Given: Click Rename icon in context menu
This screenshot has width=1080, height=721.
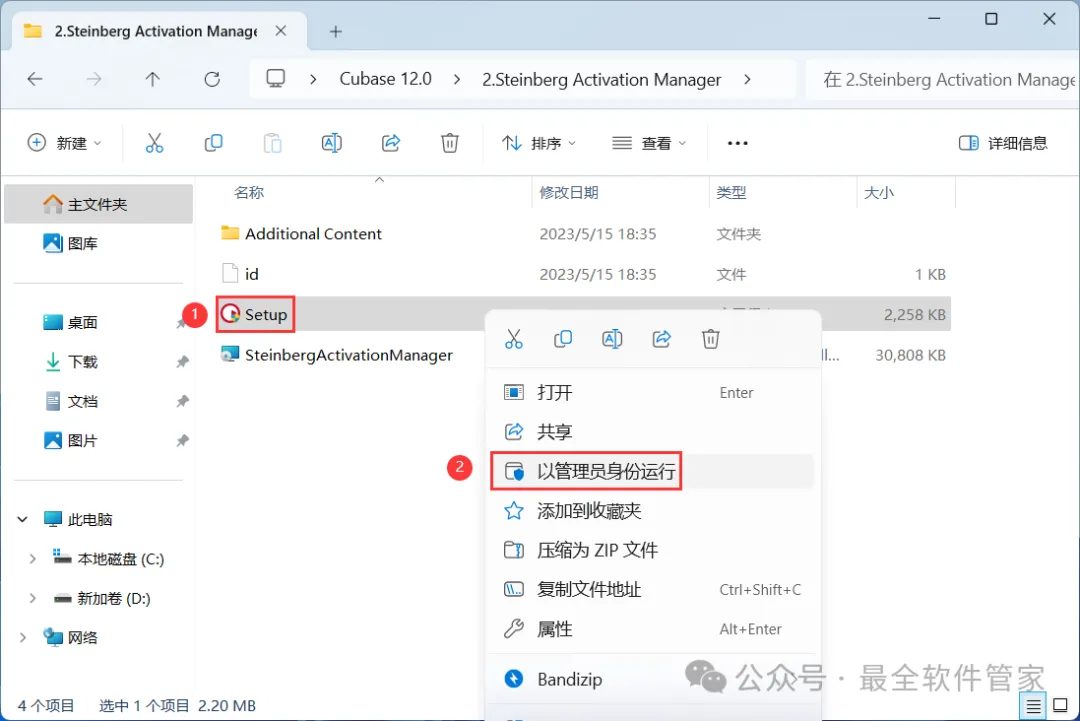Looking at the screenshot, I should pos(612,339).
